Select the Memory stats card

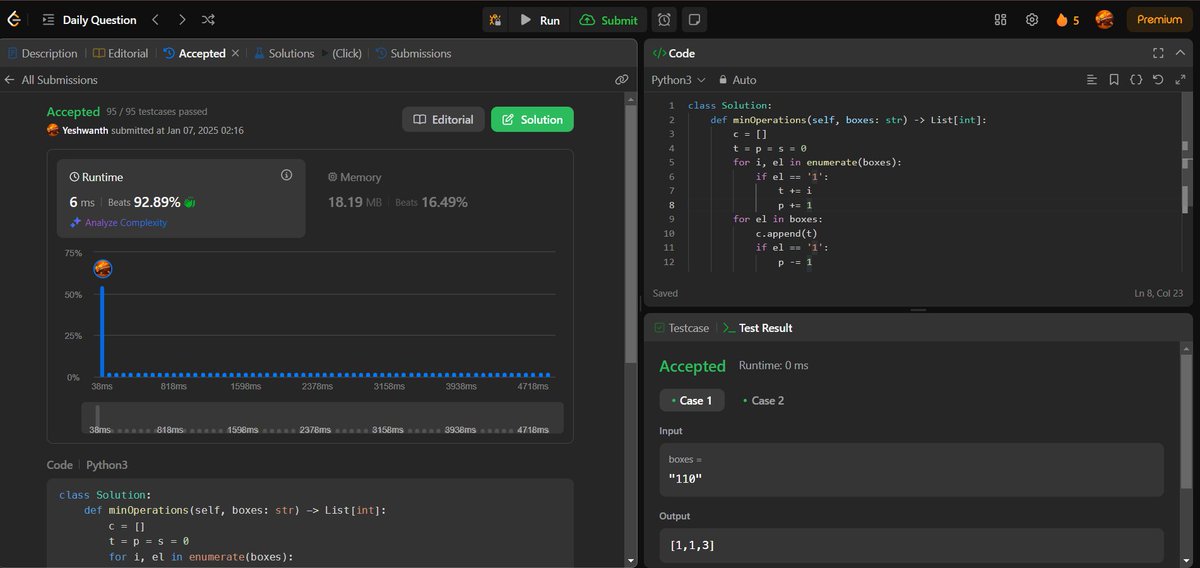point(437,197)
